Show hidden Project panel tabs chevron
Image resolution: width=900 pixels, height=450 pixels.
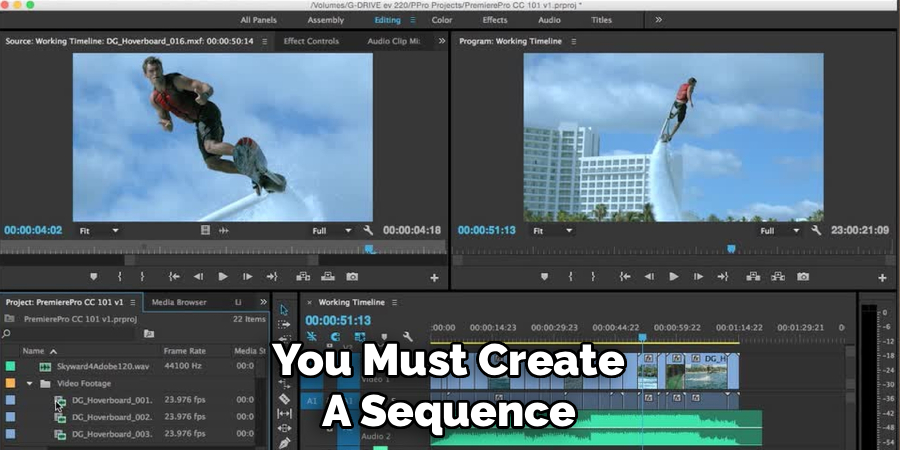tap(263, 302)
